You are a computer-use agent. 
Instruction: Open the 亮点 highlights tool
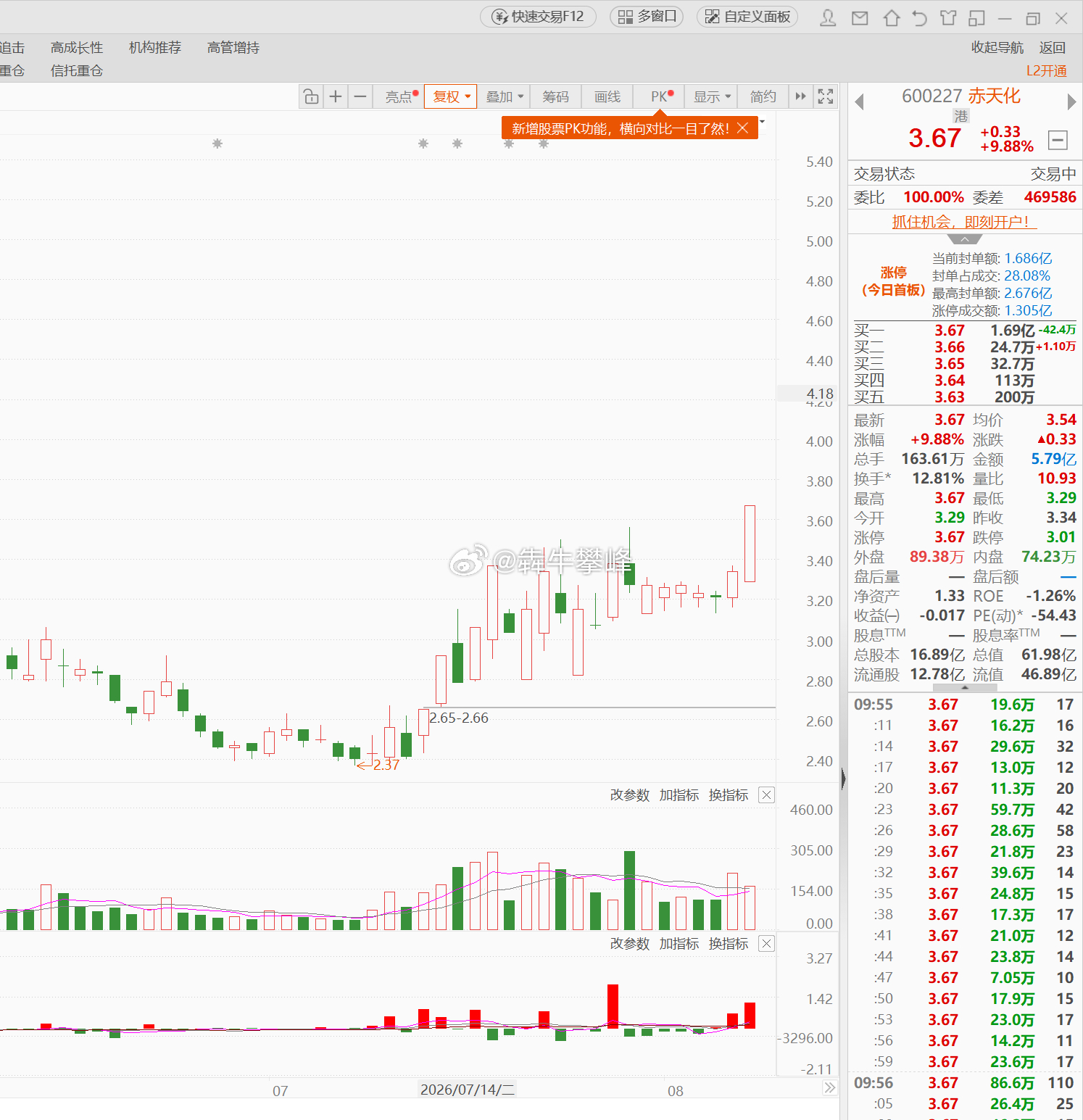(399, 96)
